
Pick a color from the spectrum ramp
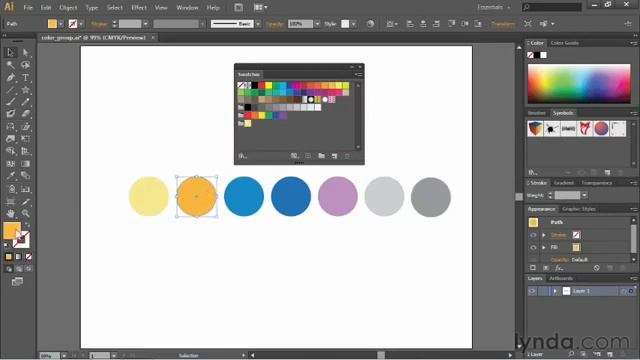tap(579, 83)
